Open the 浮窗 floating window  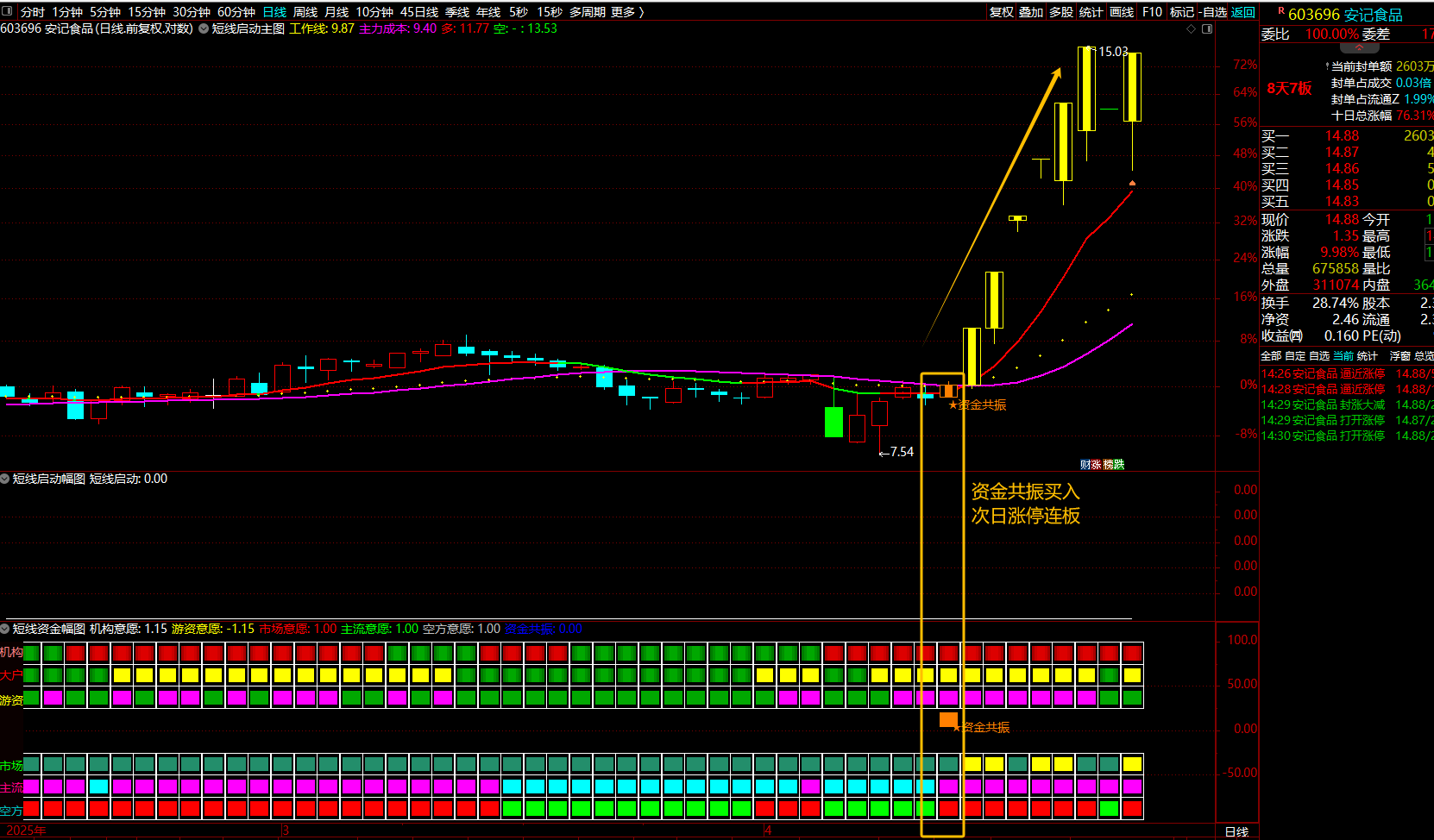coord(1399,355)
